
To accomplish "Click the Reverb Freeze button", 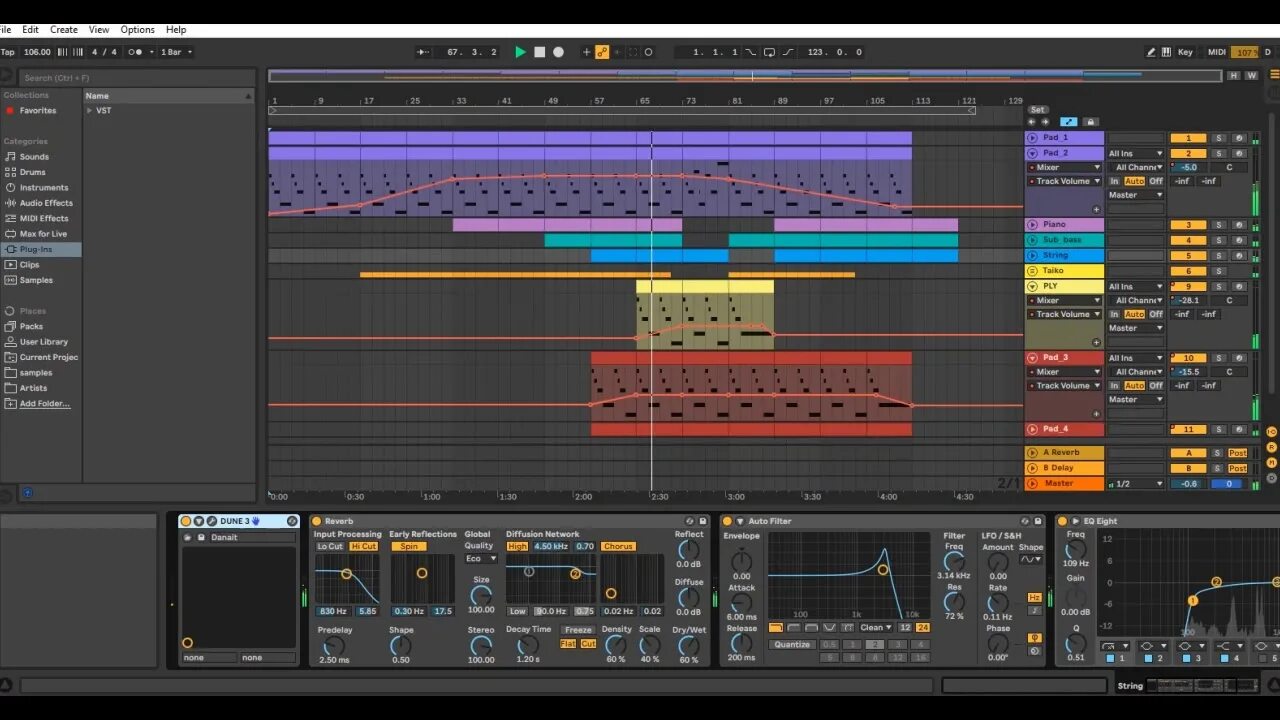I will [x=578, y=631].
